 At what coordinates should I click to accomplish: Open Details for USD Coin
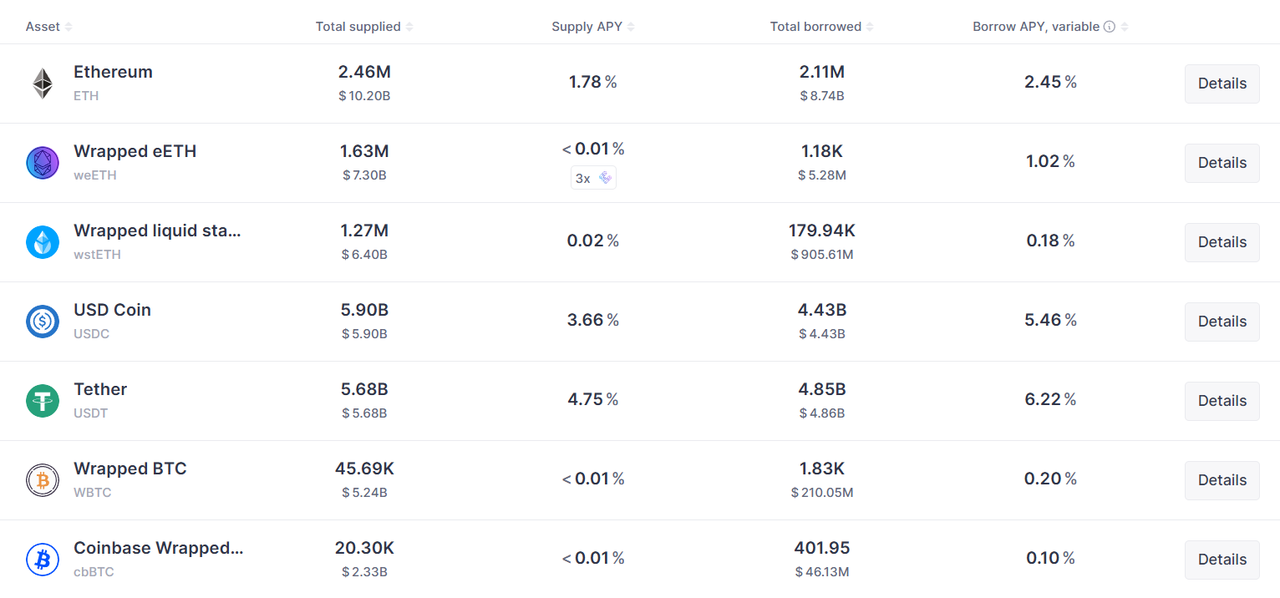pos(1221,321)
